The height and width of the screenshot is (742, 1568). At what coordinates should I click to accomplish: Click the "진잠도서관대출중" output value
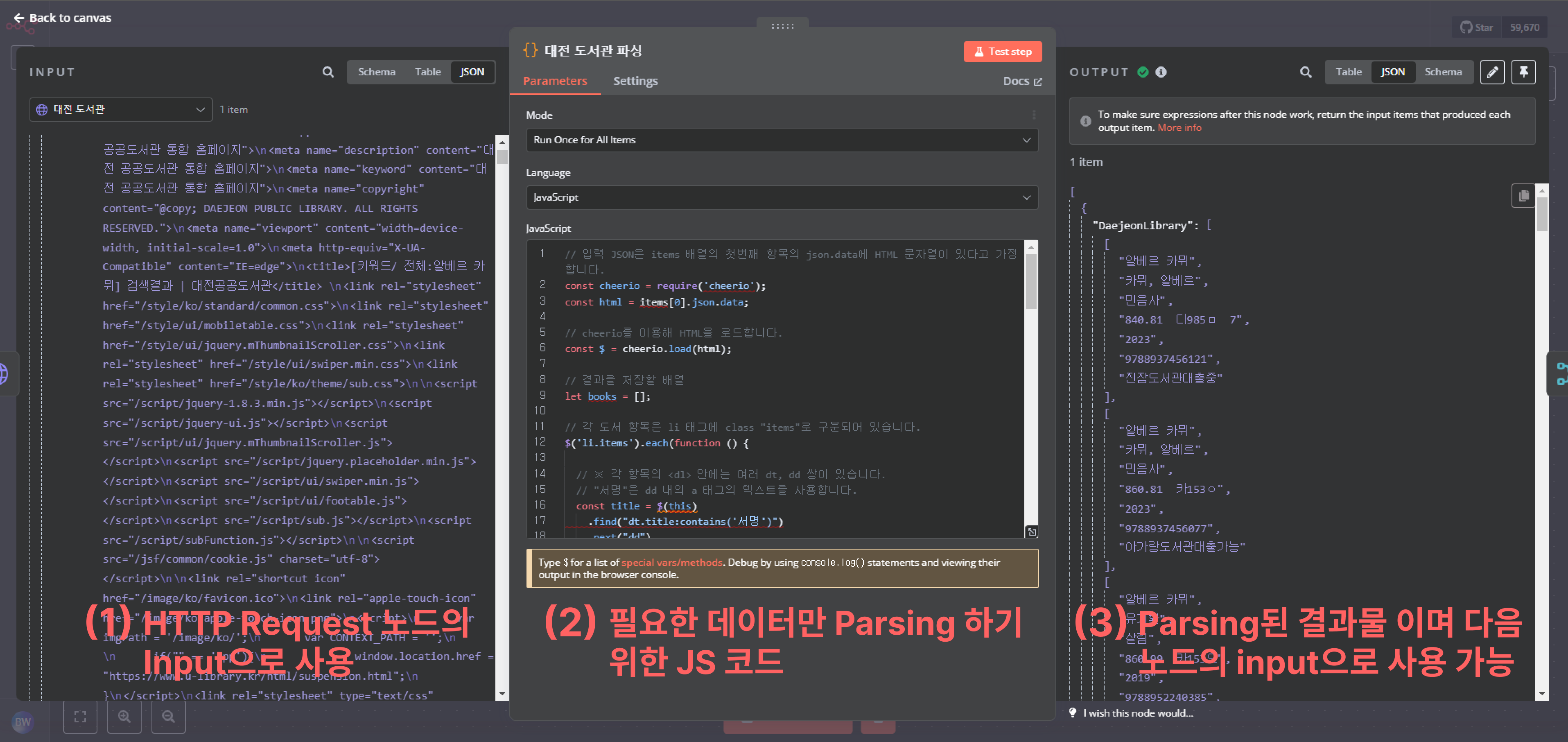click(1170, 378)
